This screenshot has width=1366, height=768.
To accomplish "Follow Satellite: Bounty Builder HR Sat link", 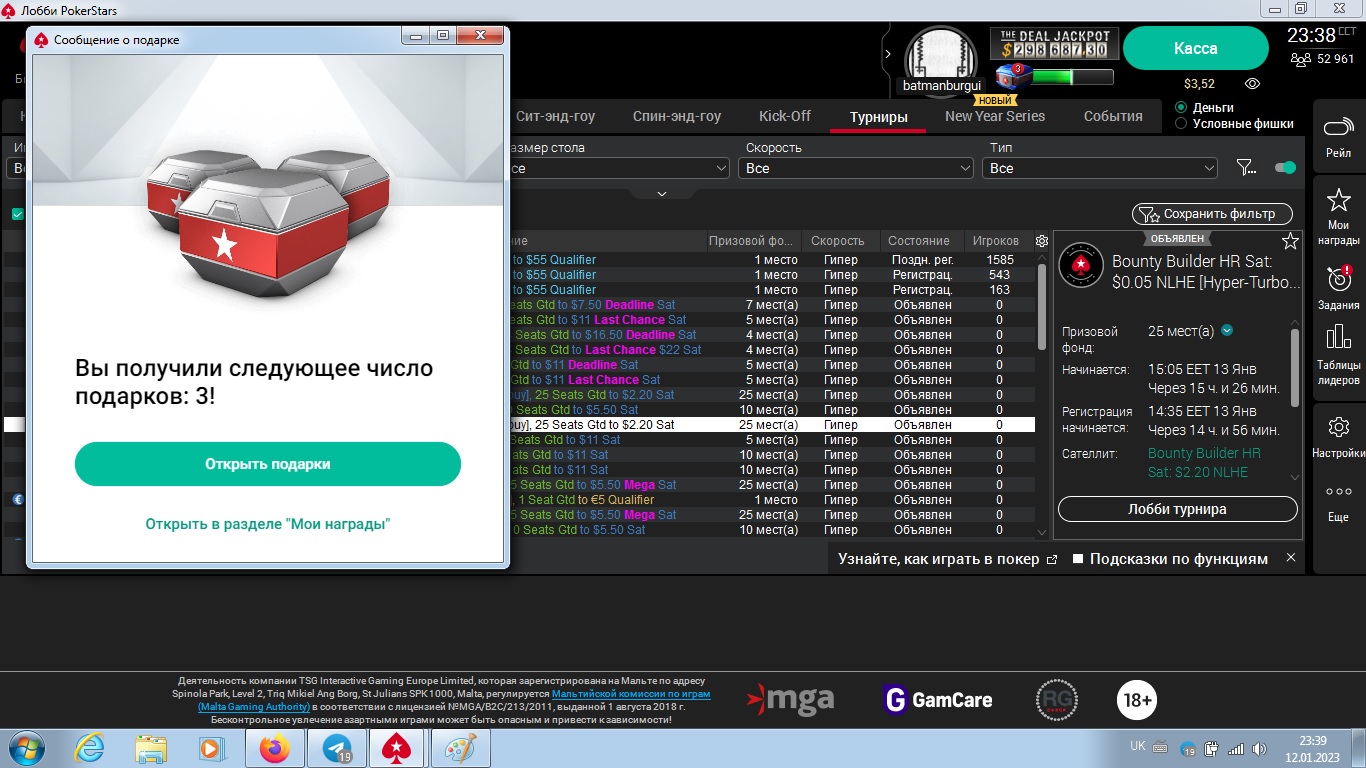I will click(x=1204, y=462).
